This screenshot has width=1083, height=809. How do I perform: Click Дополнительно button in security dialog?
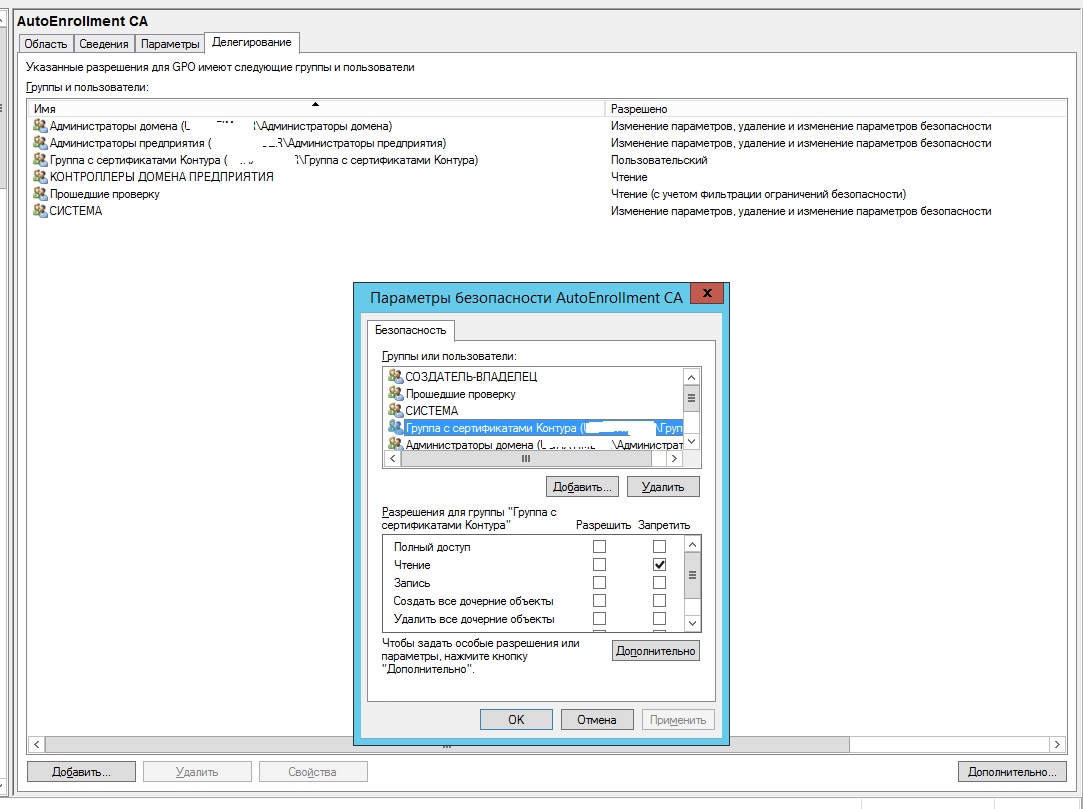click(655, 651)
